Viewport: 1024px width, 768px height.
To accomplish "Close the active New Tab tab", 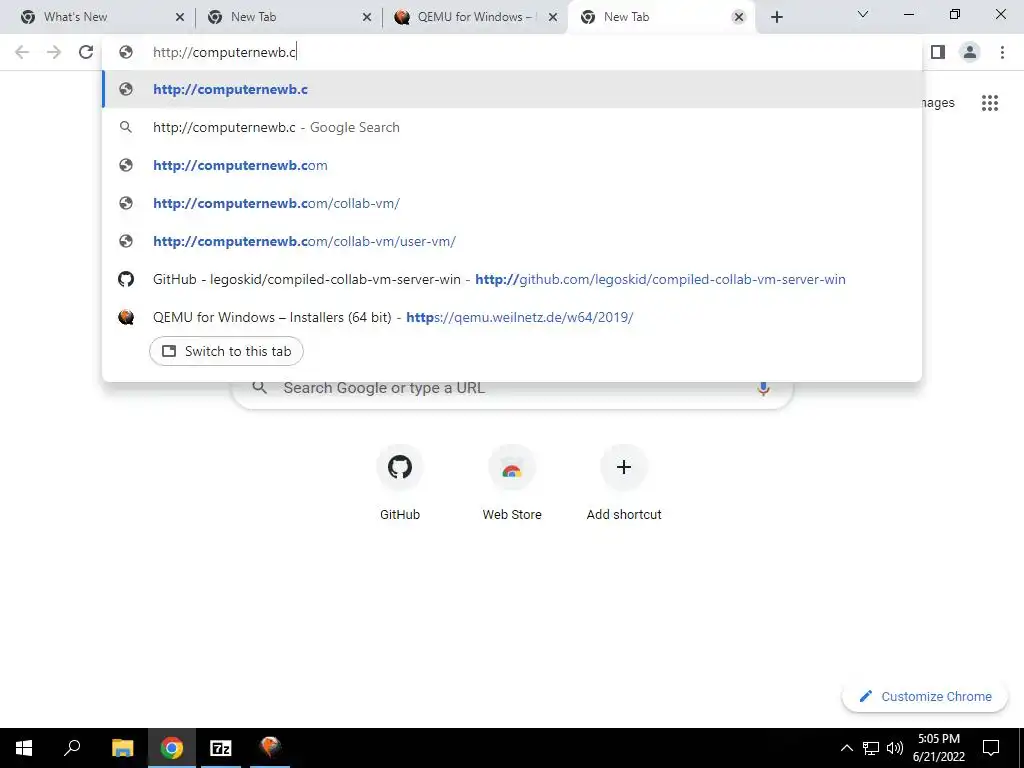I will (739, 17).
